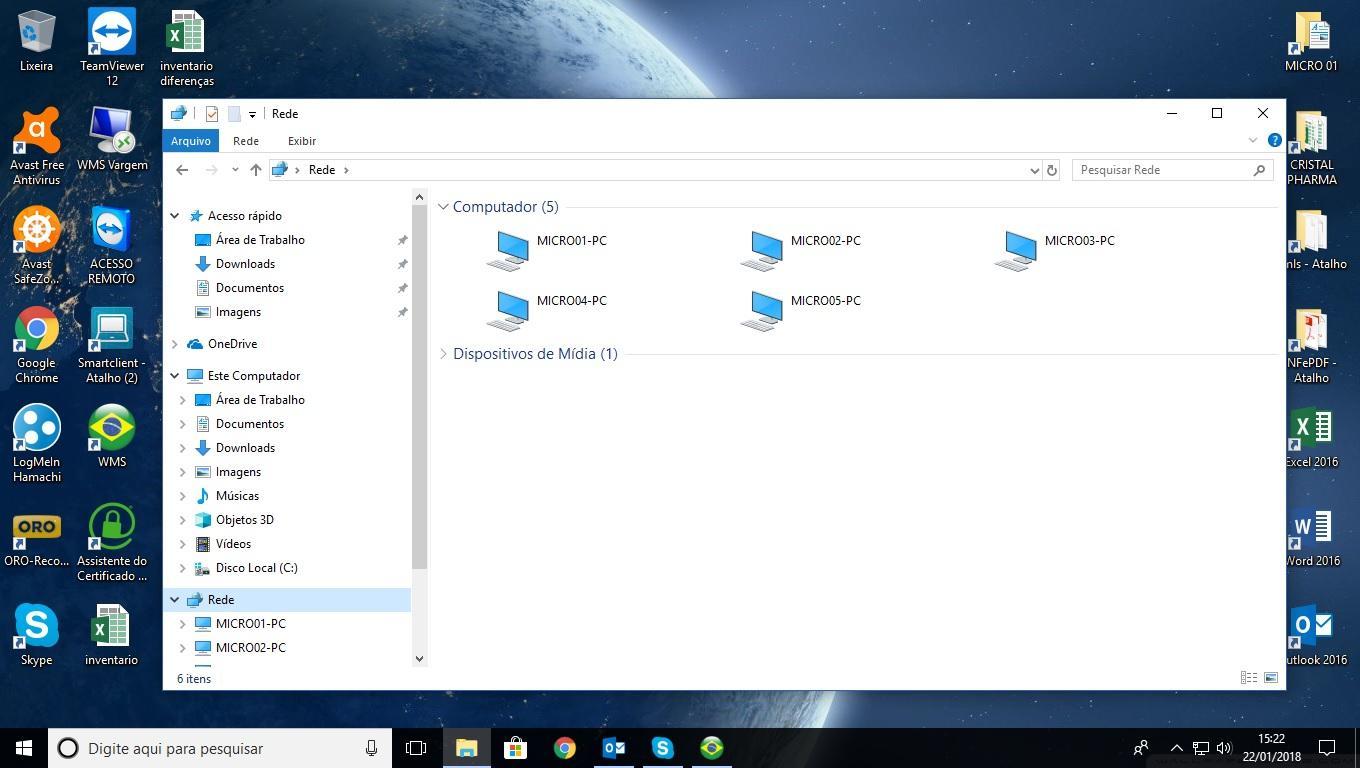Screen dimensions: 1360x768
Task: Open Explorer help question mark
Action: [x=1274, y=141]
